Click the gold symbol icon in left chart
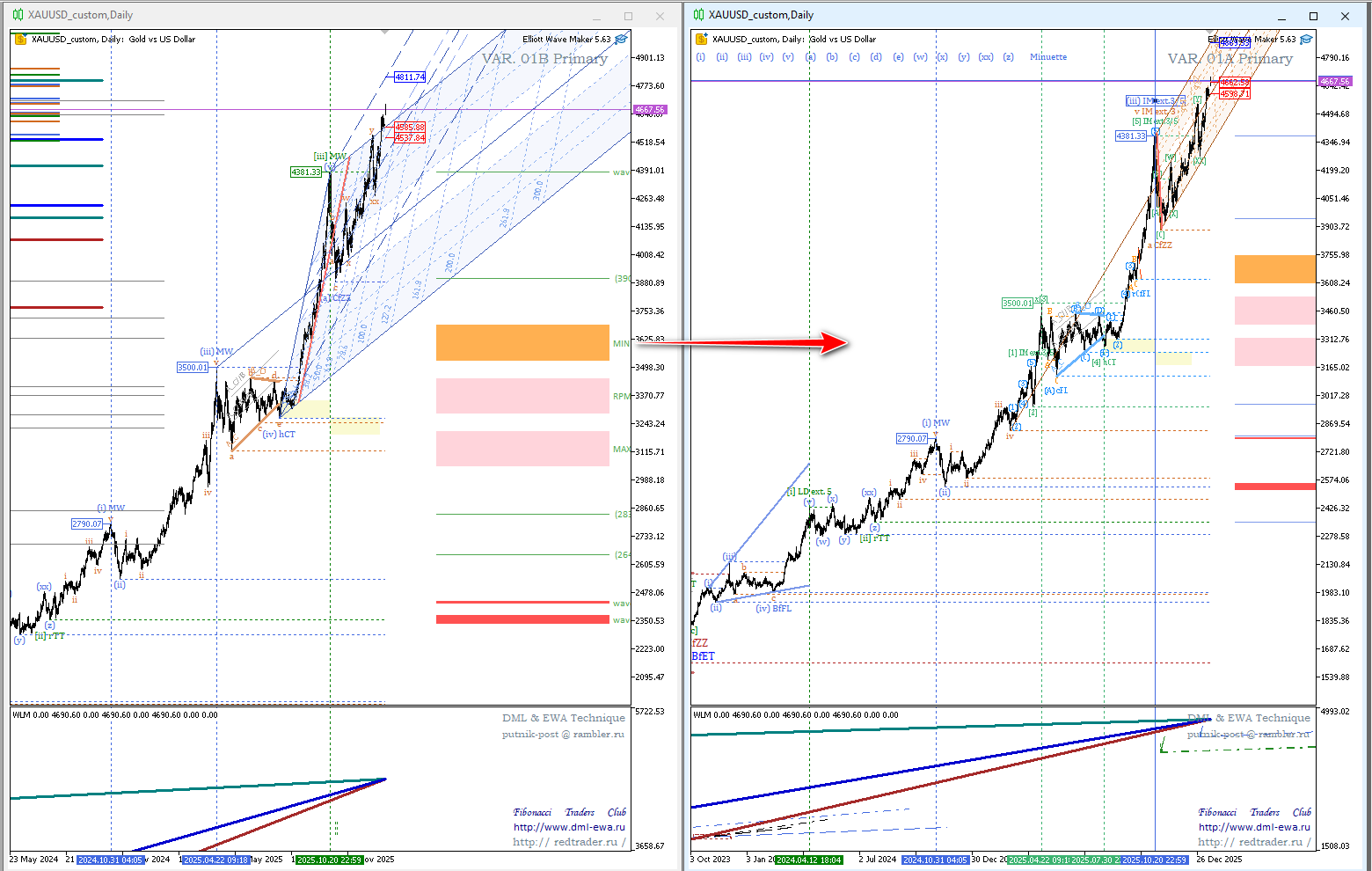The image size is (1372, 871). tap(20, 39)
